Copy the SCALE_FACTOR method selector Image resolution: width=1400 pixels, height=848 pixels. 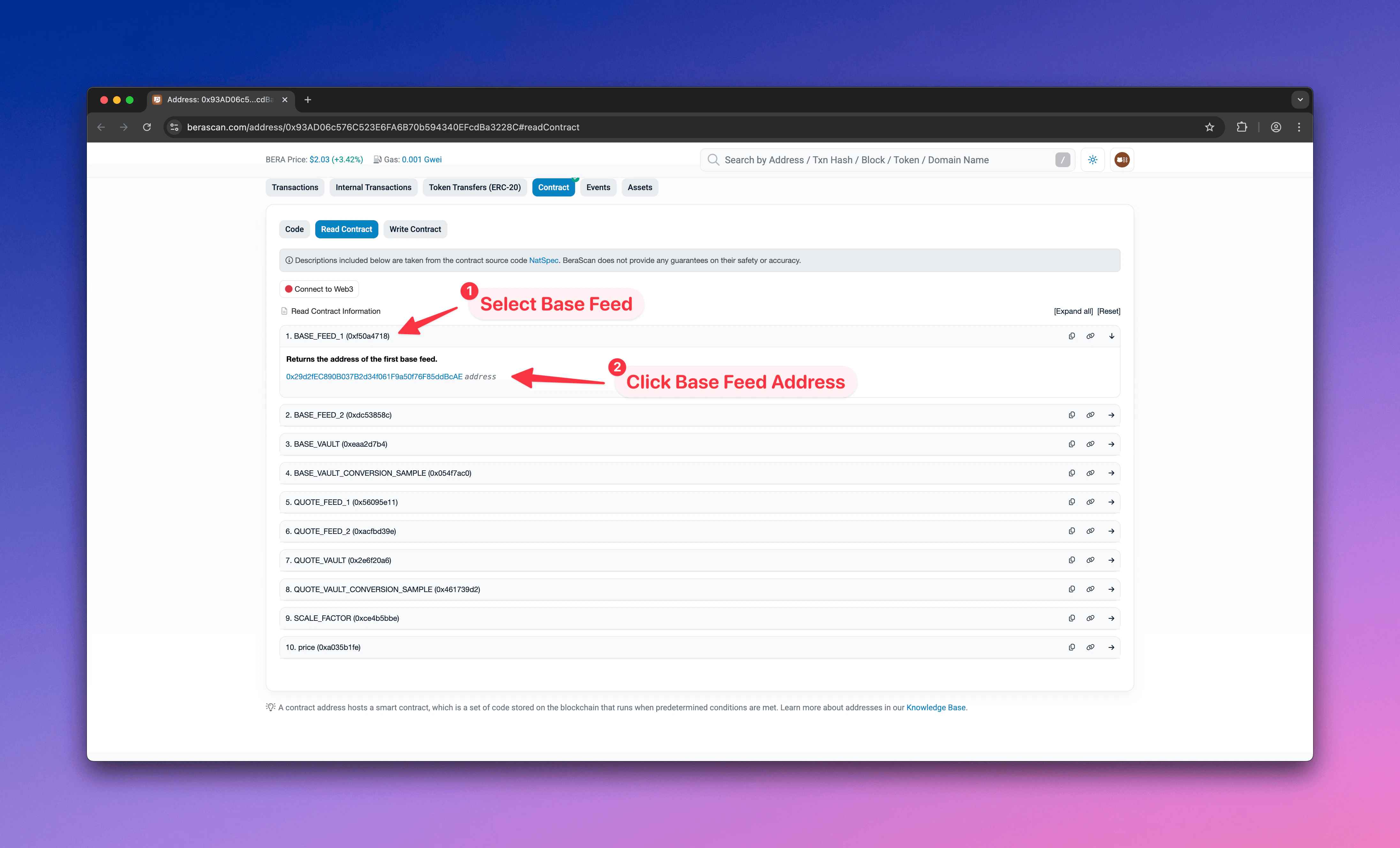coord(1072,618)
